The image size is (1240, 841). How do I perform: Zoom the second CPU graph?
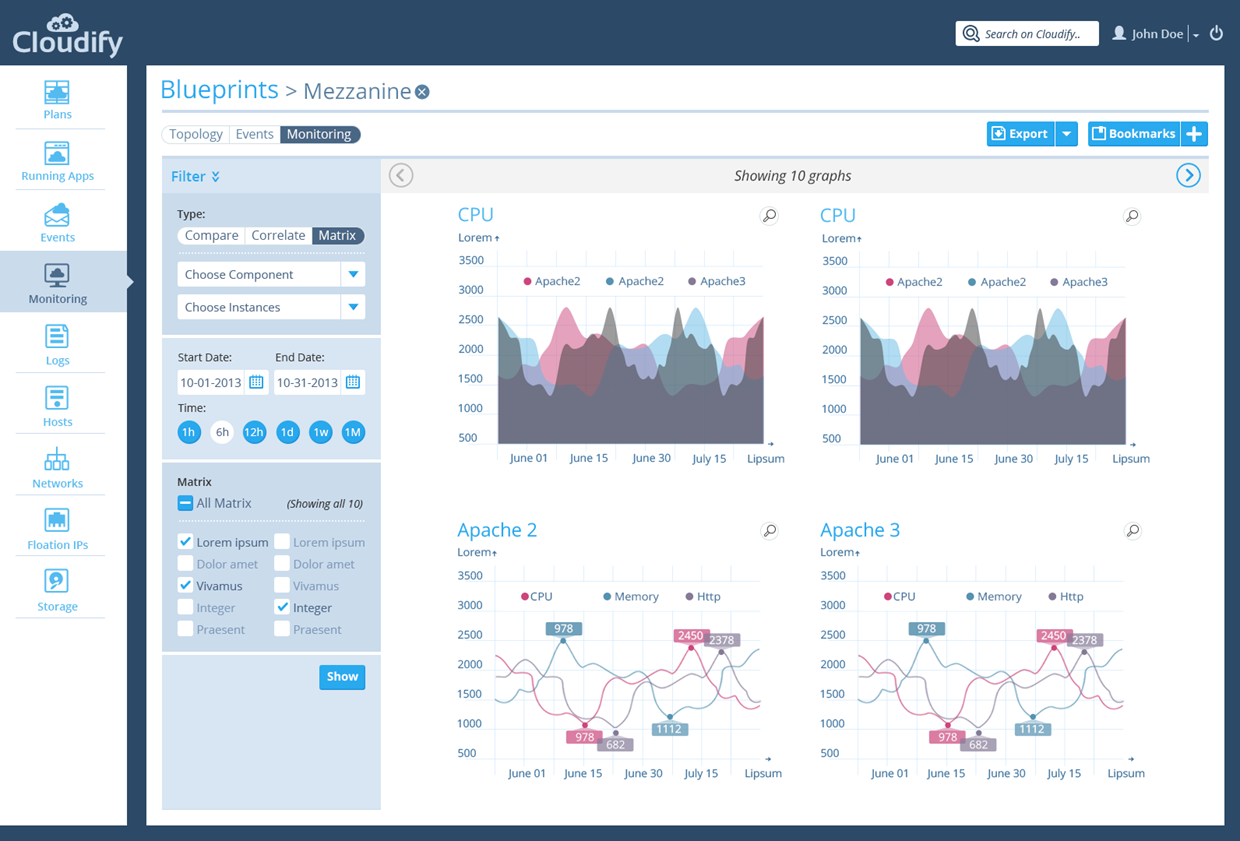[1132, 216]
